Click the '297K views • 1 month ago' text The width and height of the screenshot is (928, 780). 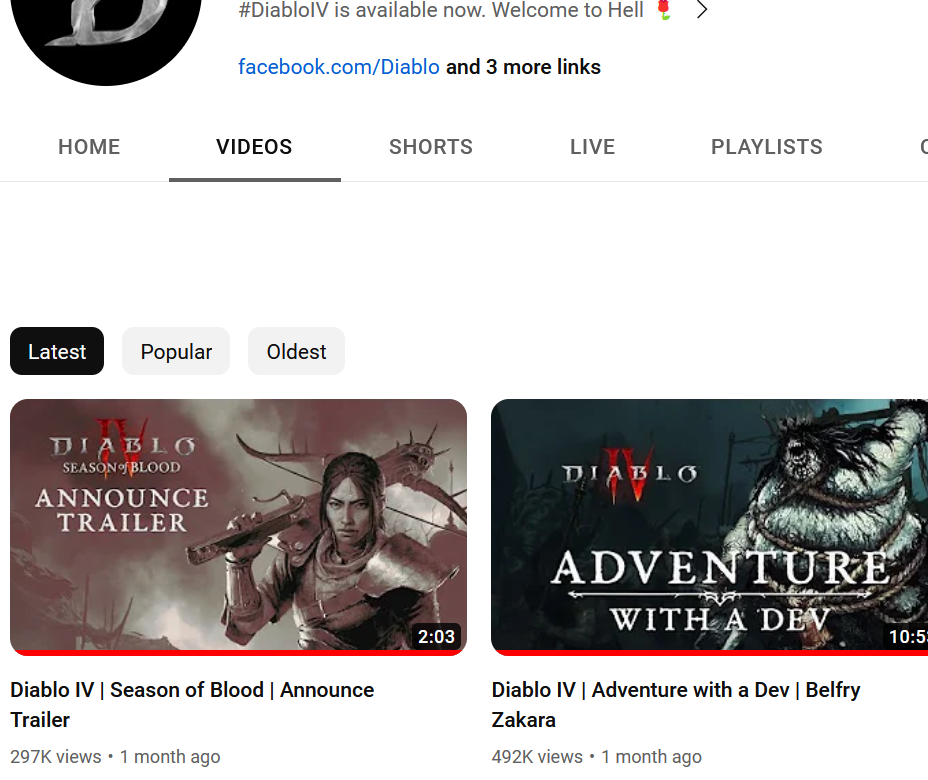(x=115, y=756)
